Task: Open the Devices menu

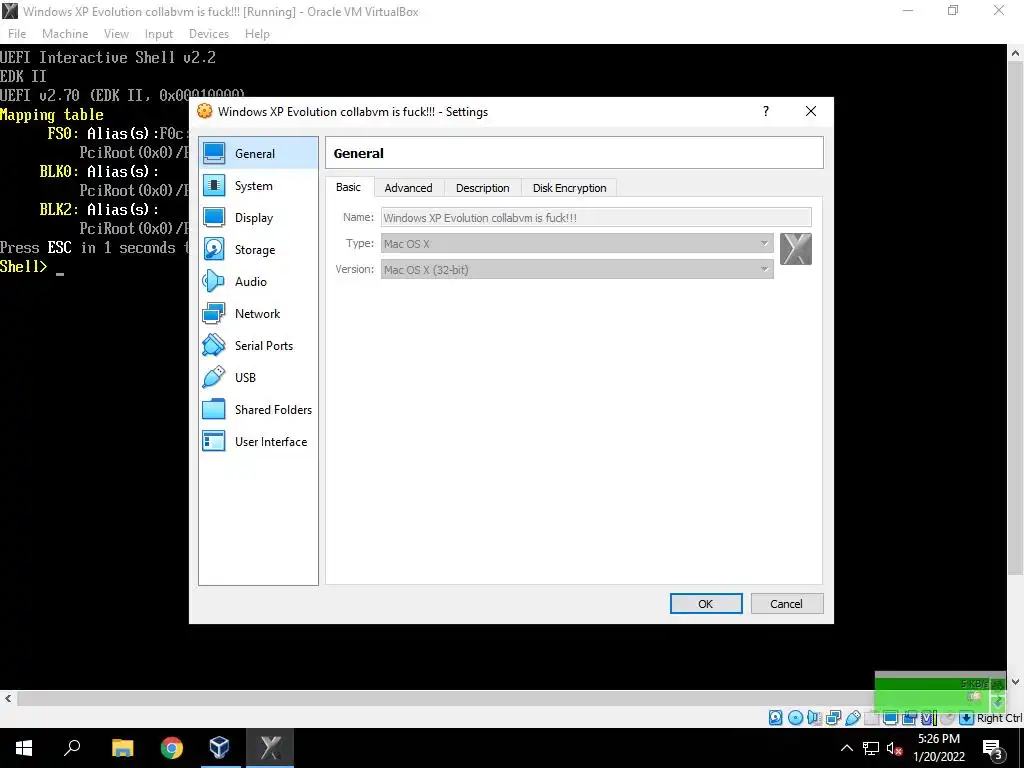Action: [209, 34]
